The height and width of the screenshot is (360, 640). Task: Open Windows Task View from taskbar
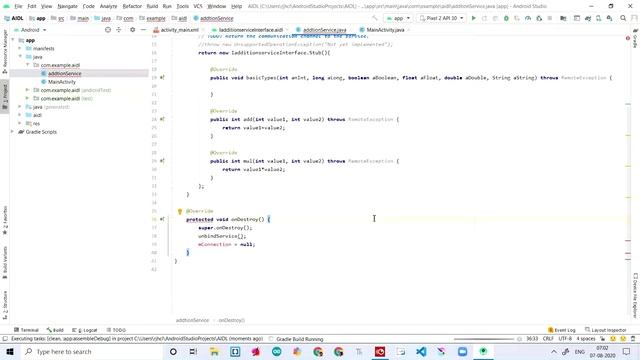click(193, 351)
